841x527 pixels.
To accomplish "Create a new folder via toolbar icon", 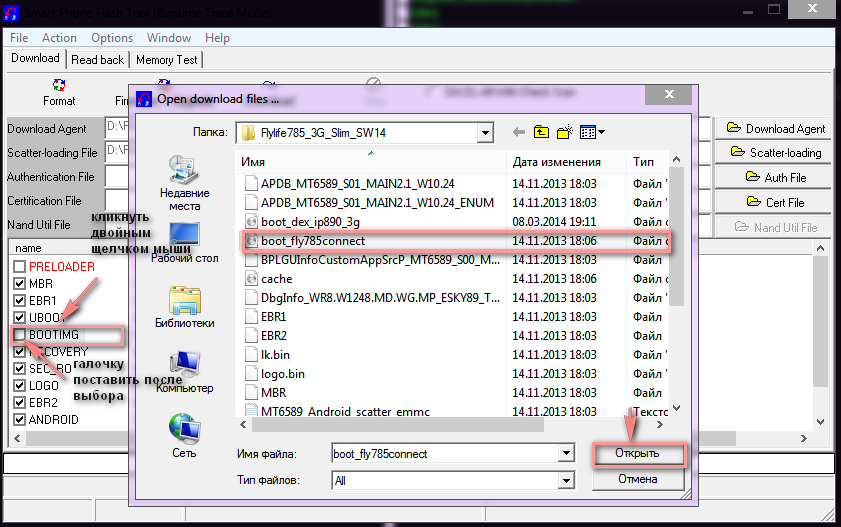I will coord(565,132).
